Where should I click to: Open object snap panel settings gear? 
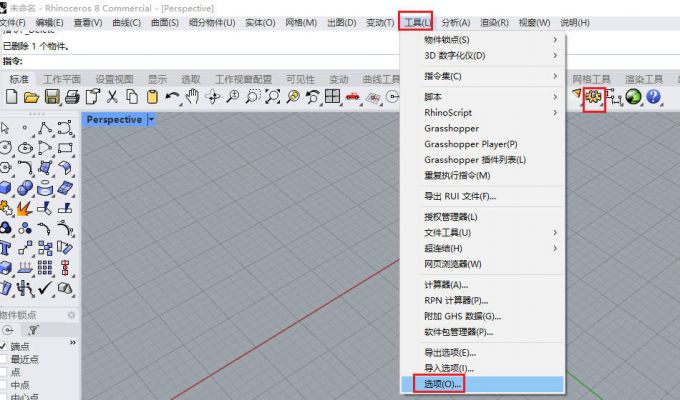[x=72, y=315]
